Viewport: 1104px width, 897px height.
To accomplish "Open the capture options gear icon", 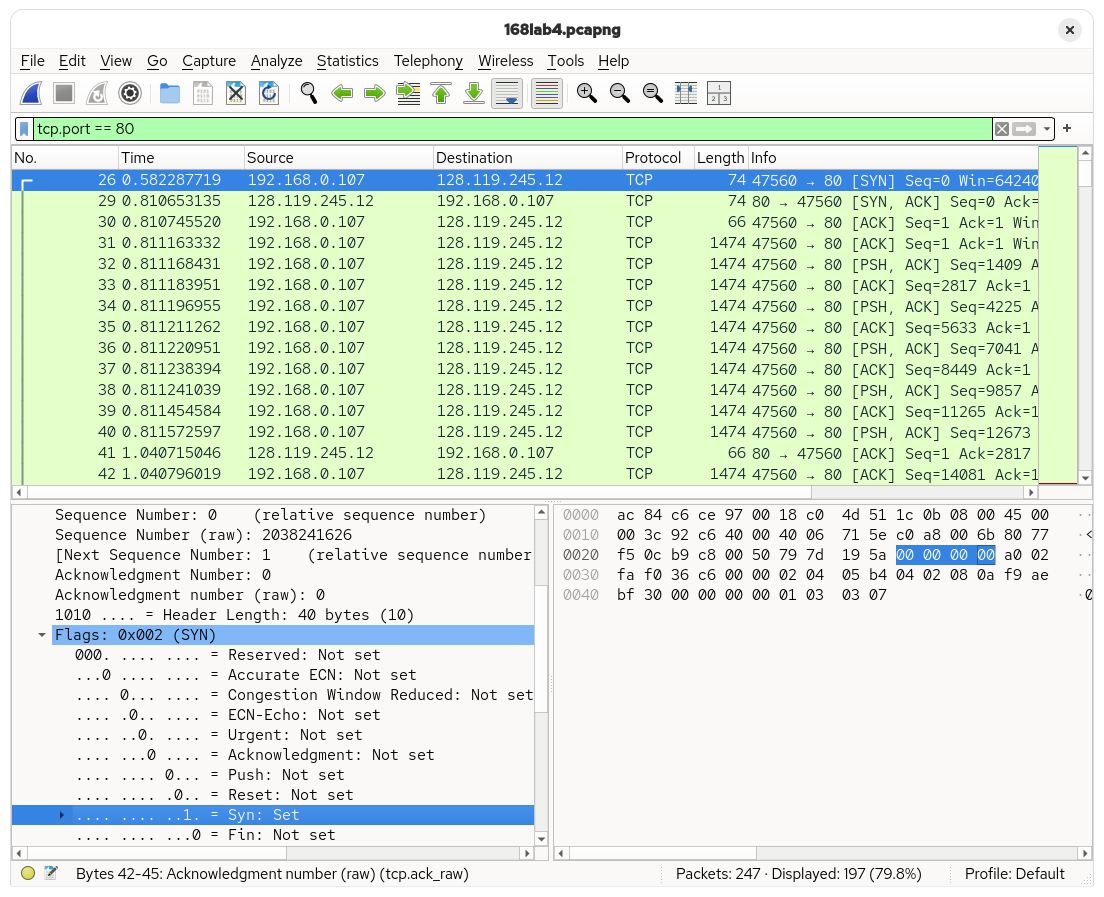I will pos(129,94).
